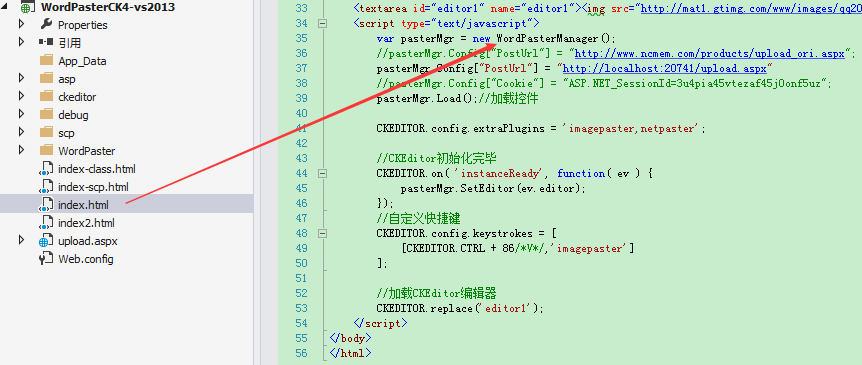The height and width of the screenshot is (365, 862).
Task: Select Web.config in Solution Explorer
Action: click(x=86, y=259)
